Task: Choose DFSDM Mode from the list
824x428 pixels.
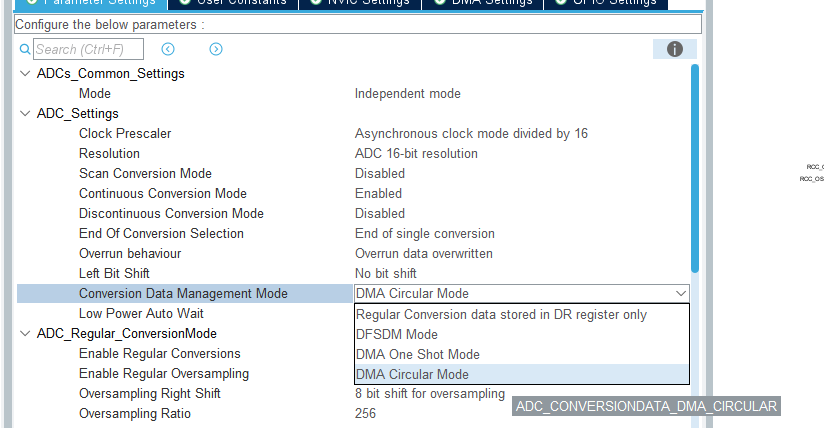Action: [x=397, y=334]
